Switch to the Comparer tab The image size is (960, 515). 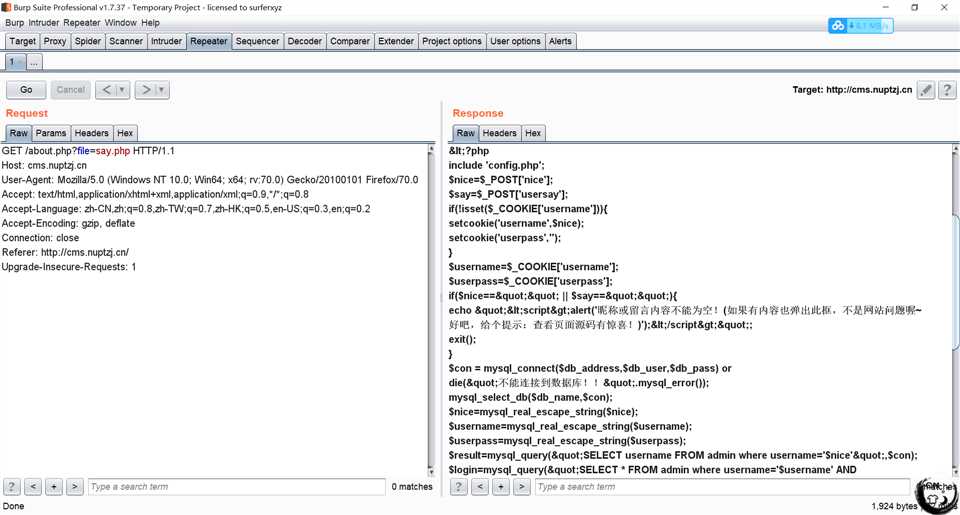[350, 41]
